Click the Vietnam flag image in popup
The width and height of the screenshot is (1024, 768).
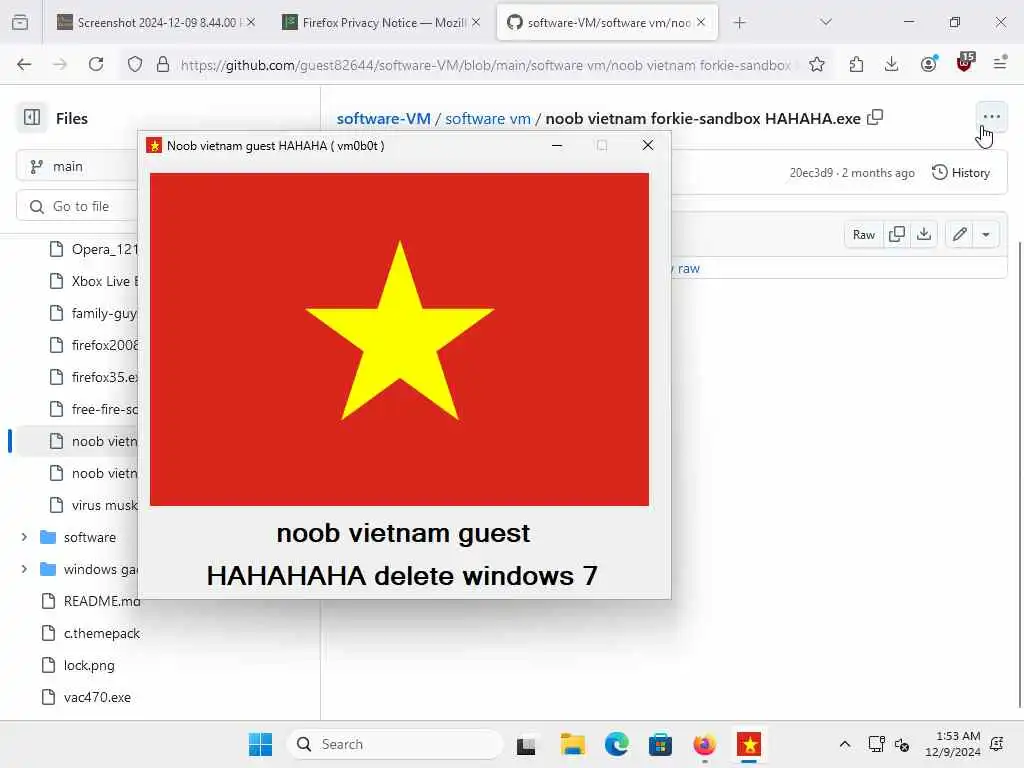pyautogui.click(x=399, y=339)
